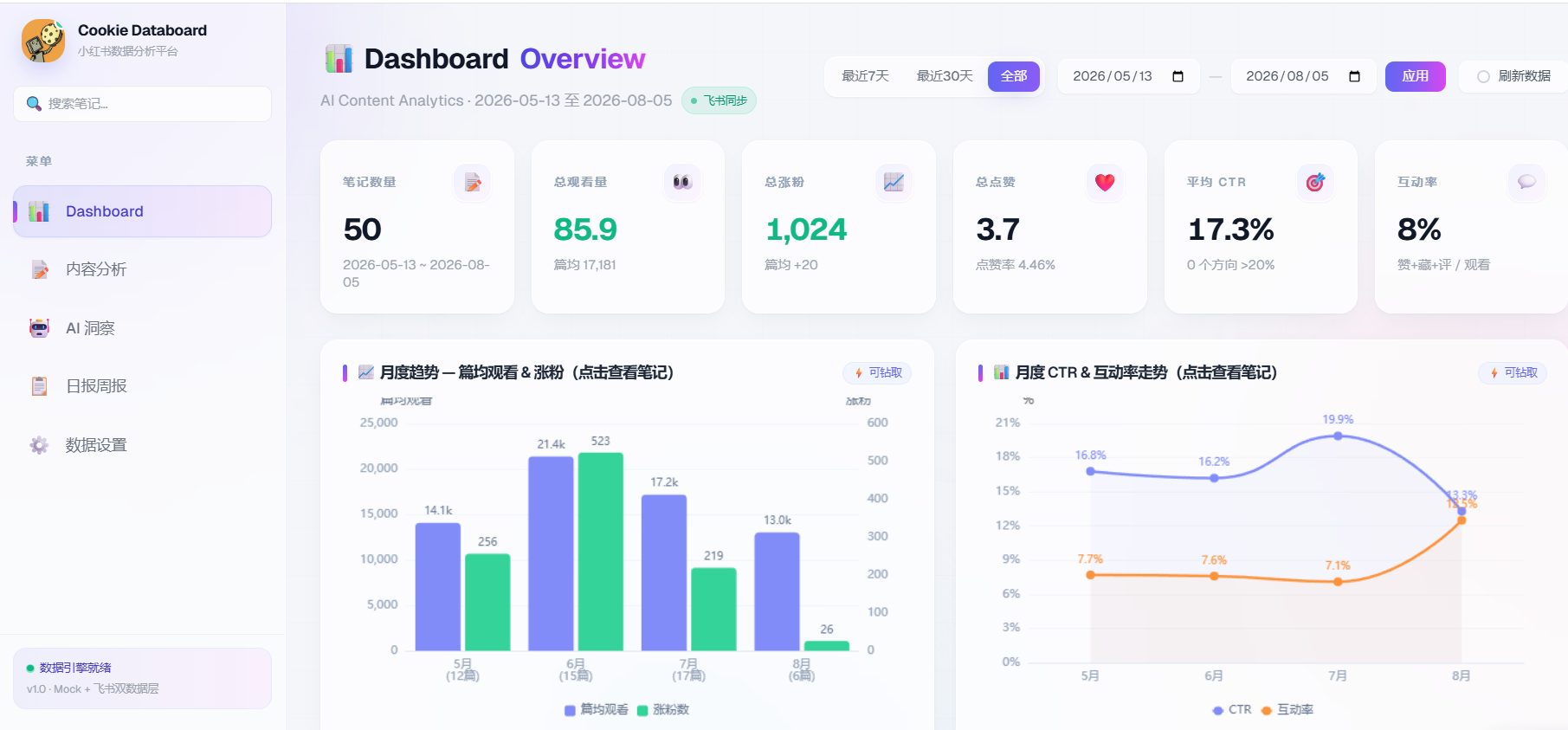This screenshot has height=730, width=1568.
Task: Click the 应用 apply button
Action: [x=1416, y=76]
